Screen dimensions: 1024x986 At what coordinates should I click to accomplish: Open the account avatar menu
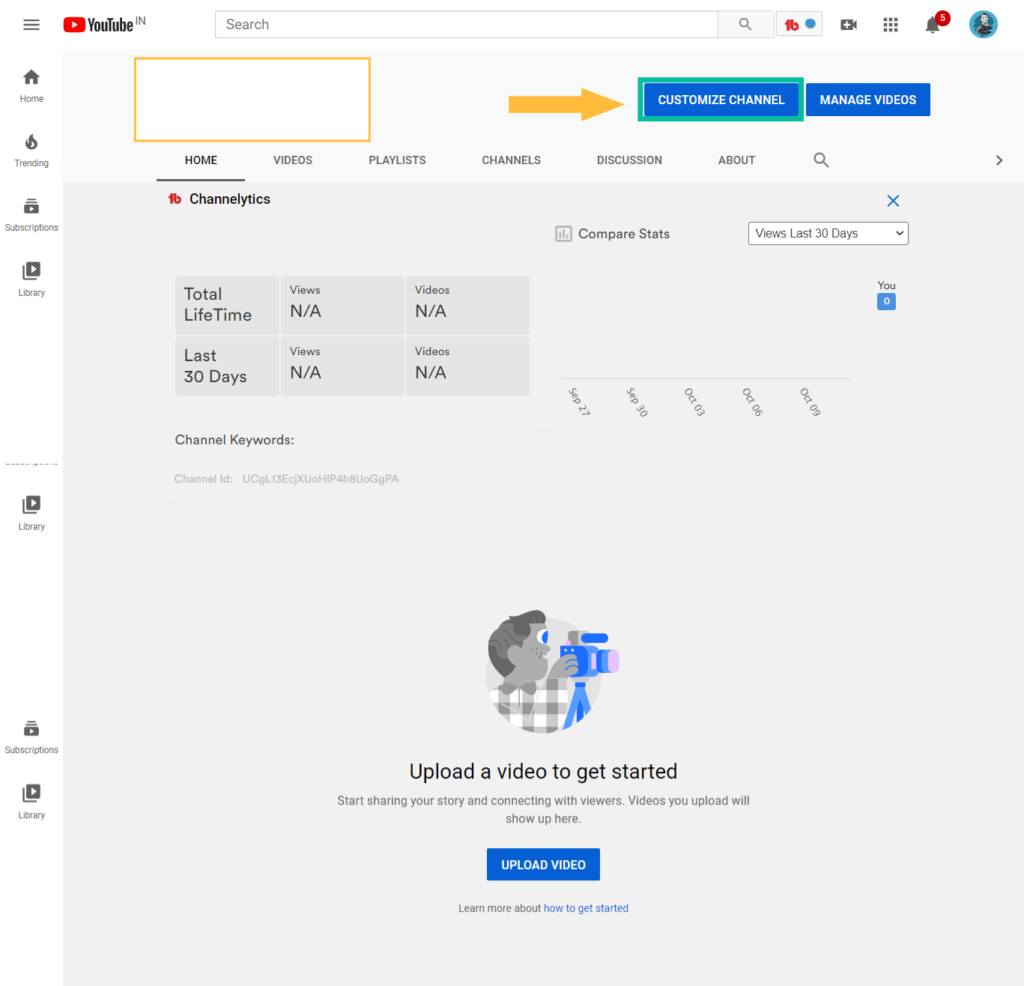tap(983, 25)
